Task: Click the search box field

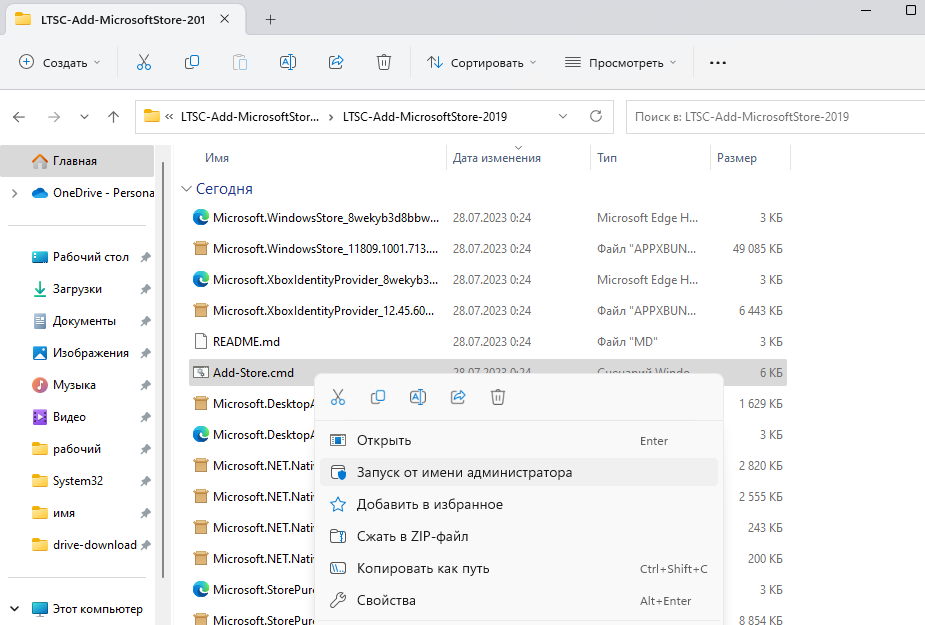Action: 775,117
